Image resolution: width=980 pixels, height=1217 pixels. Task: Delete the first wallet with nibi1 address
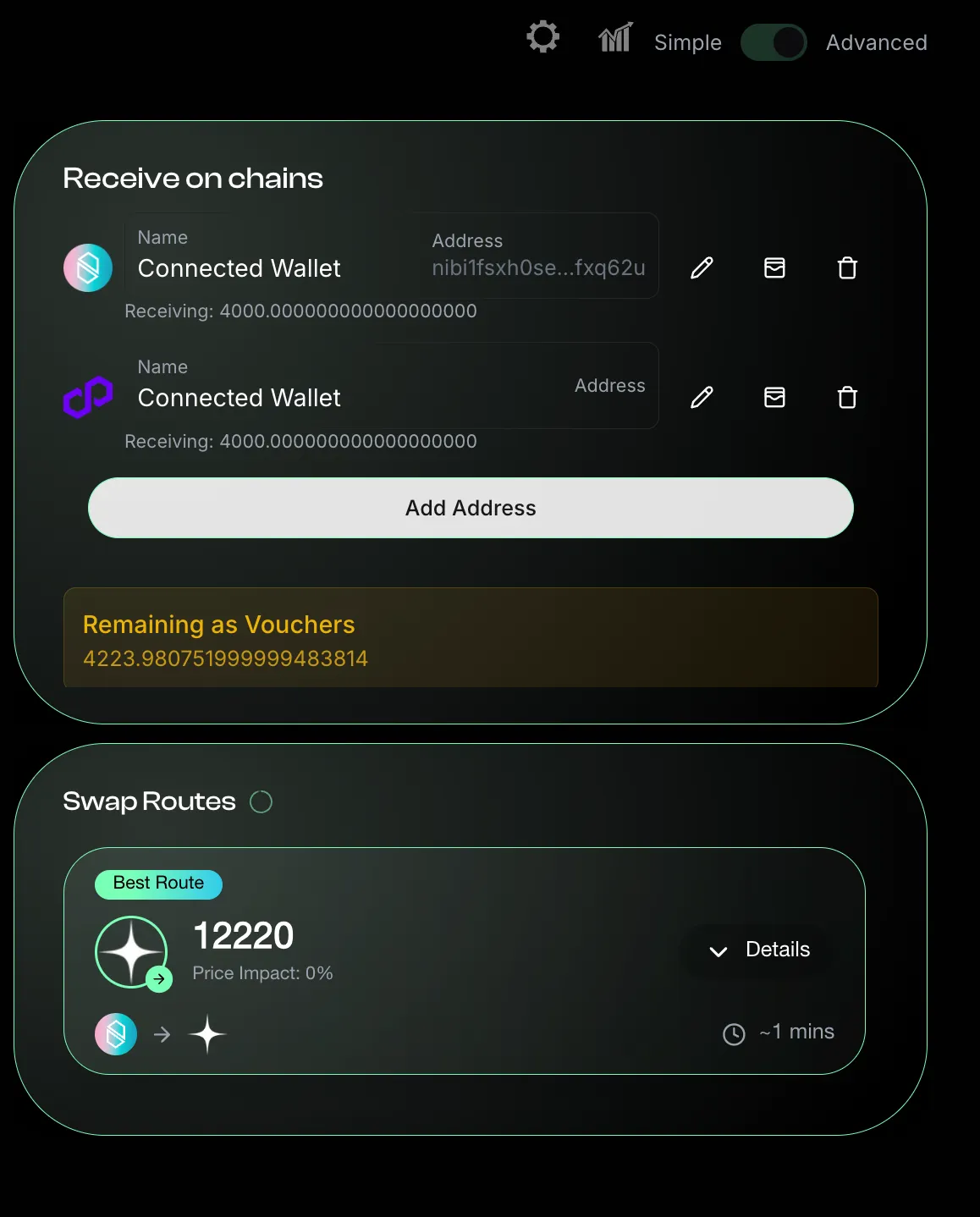pyautogui.click(x=847, y=268)
